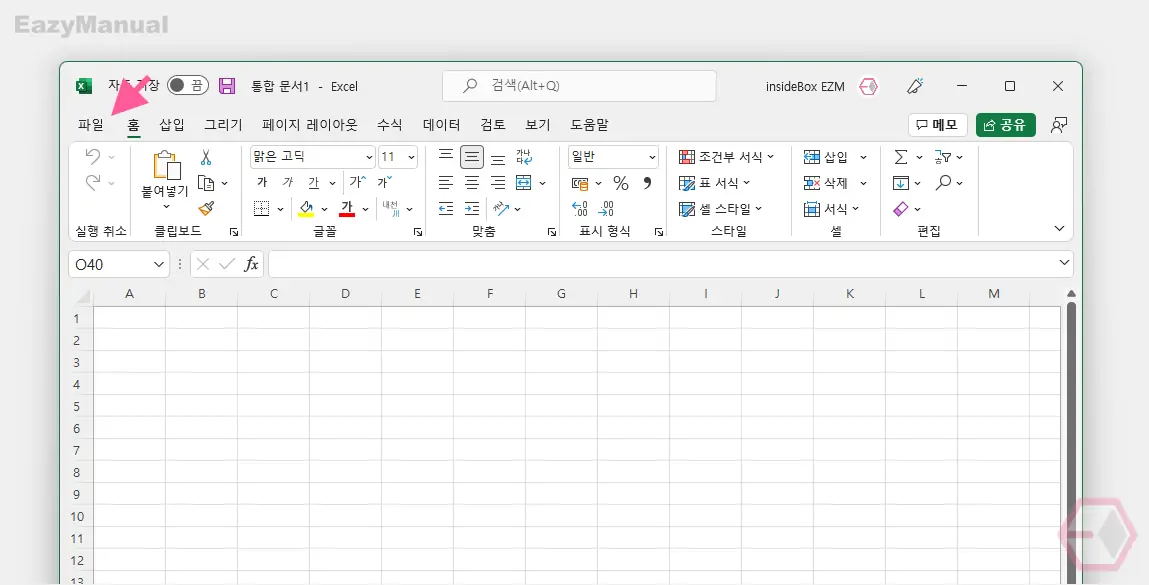Click the Decrease Decimal icon
The image size is (1149, 585).
606,209
